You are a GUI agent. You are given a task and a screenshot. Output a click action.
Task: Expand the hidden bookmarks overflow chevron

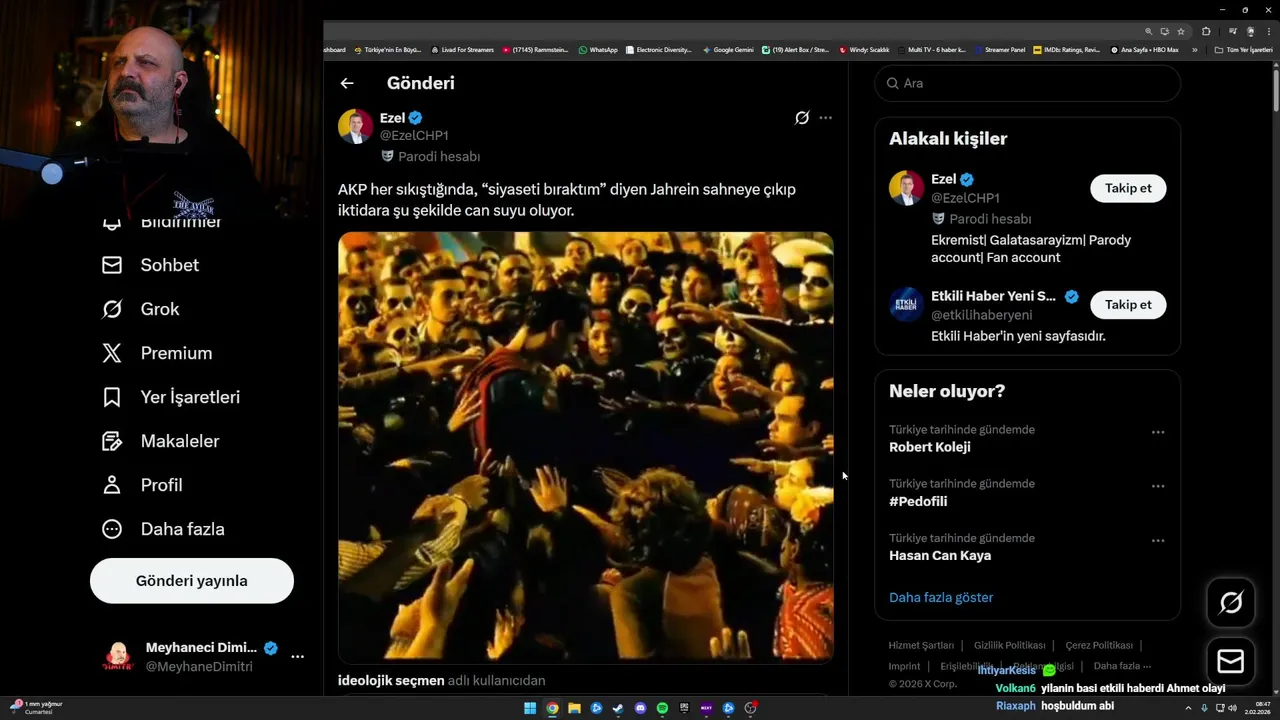1195,49
